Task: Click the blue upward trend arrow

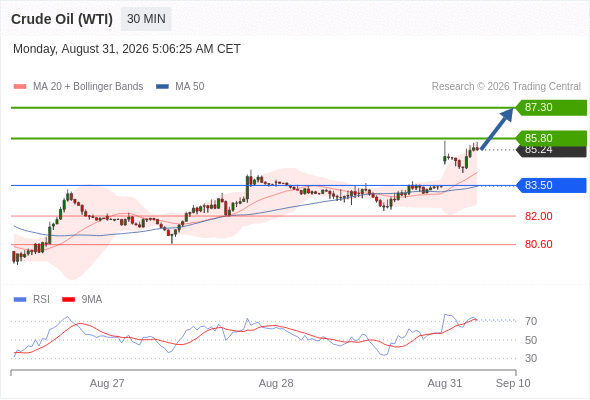Action: tap(497, 129)
